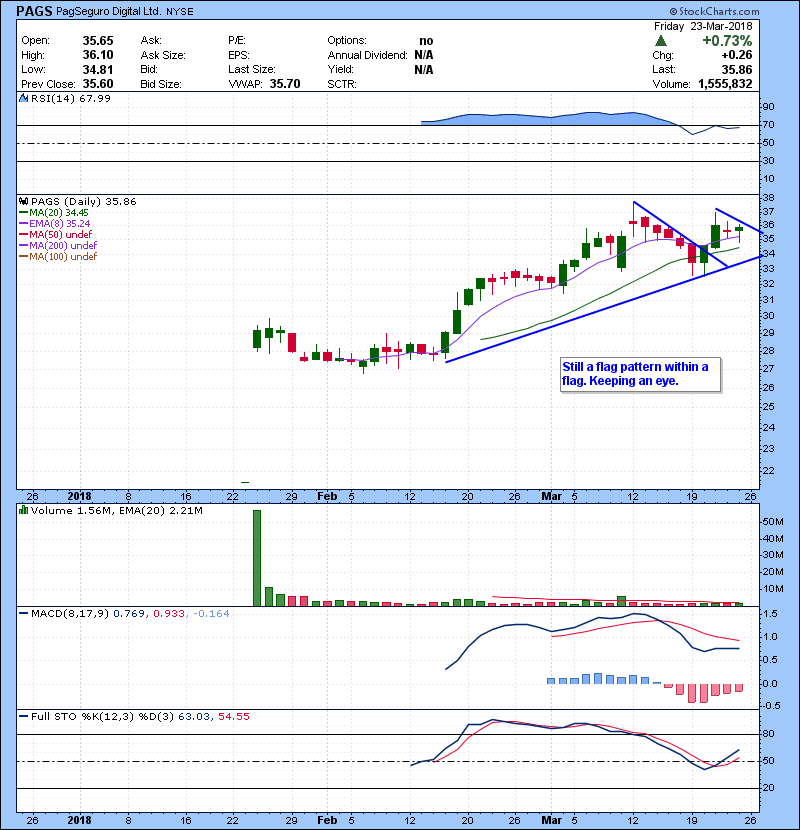Click the blue flag pattern annotation box
Viewport: 800px width, 830px height.
(635, 374)
